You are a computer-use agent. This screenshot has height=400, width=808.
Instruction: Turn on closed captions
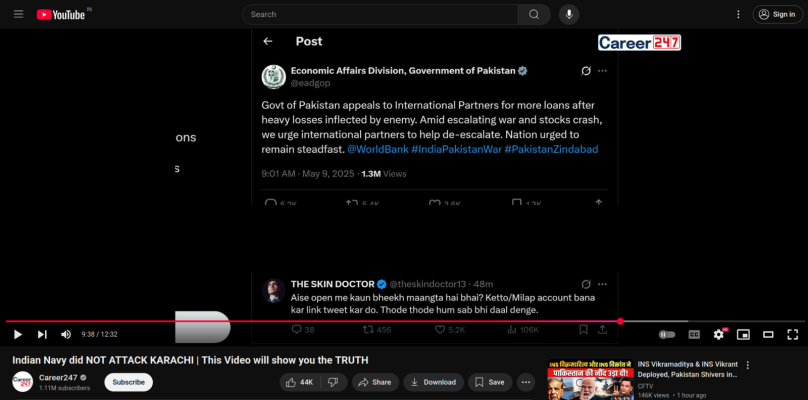point(694,335)
